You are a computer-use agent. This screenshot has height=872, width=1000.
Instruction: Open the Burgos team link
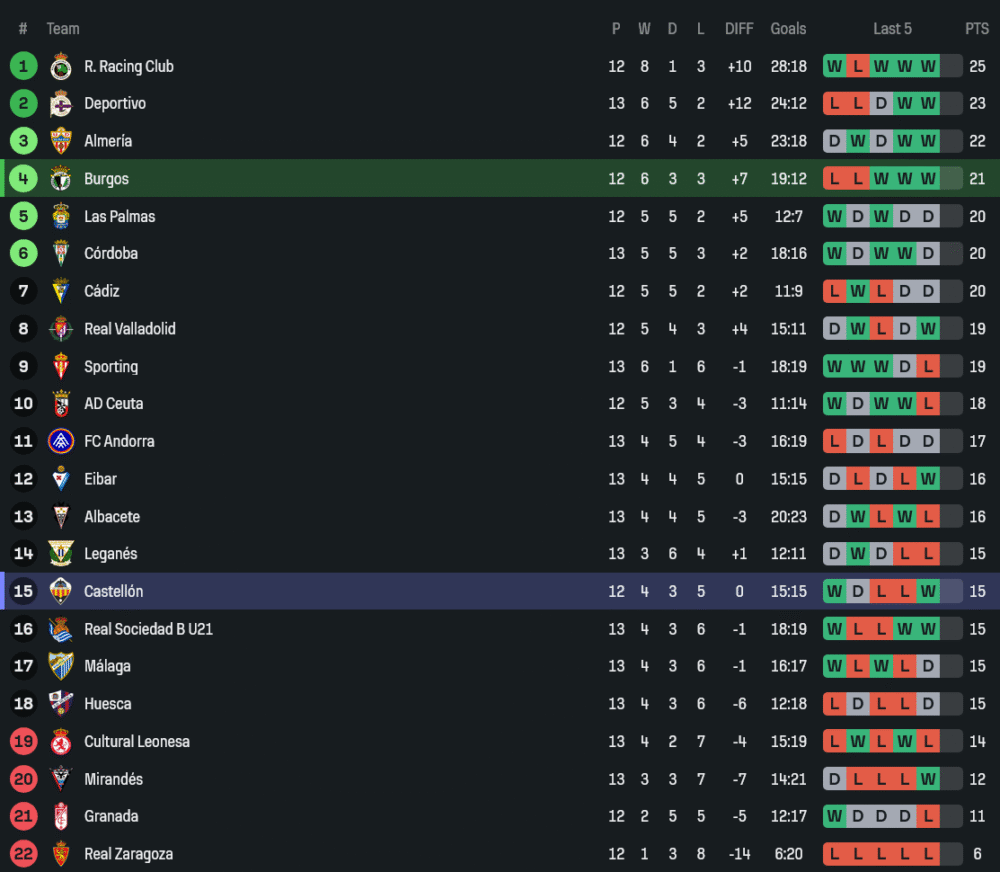click(106, 179)
